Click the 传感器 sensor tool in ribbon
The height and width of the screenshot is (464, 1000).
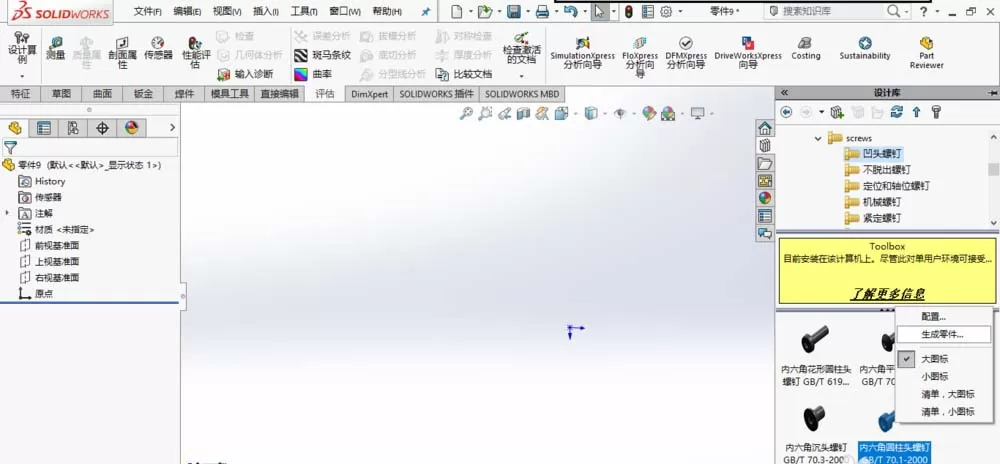point(158,48)
